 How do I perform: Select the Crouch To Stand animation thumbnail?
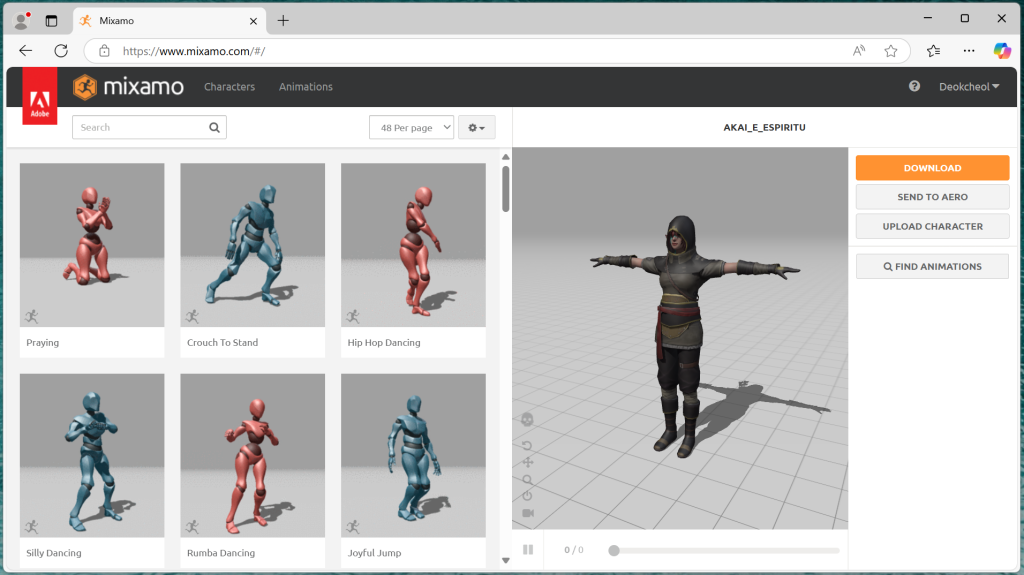(x=253, y=245)
